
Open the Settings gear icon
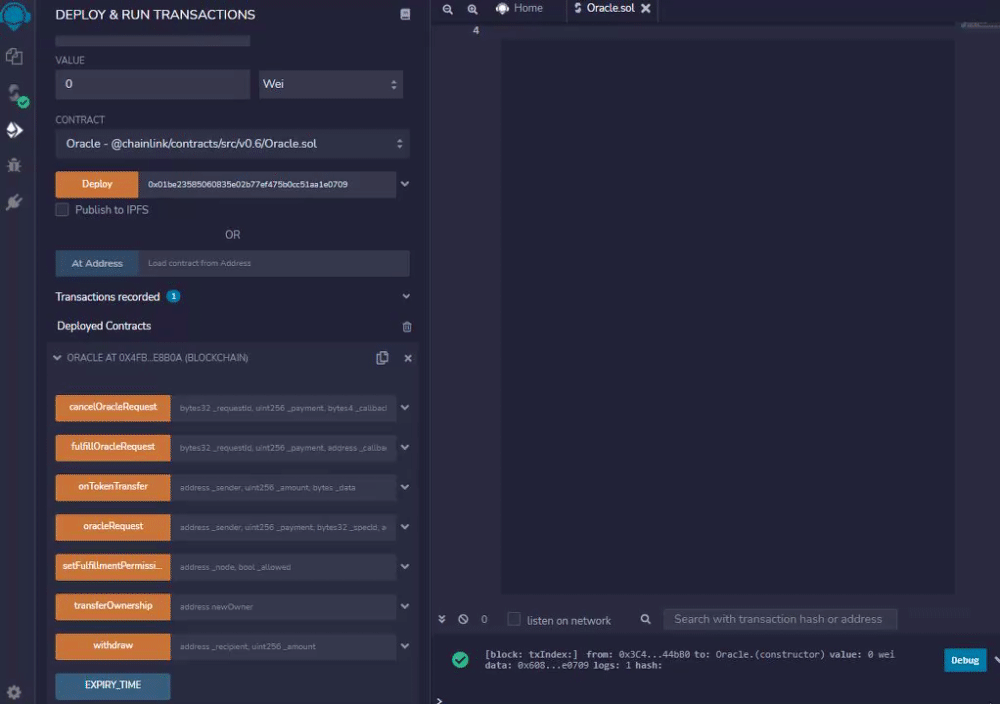point(14,692)
